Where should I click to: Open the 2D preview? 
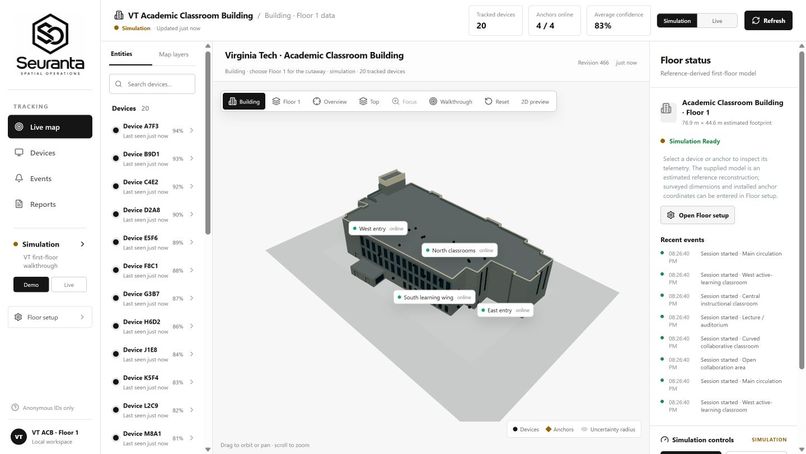click(535, 101)
